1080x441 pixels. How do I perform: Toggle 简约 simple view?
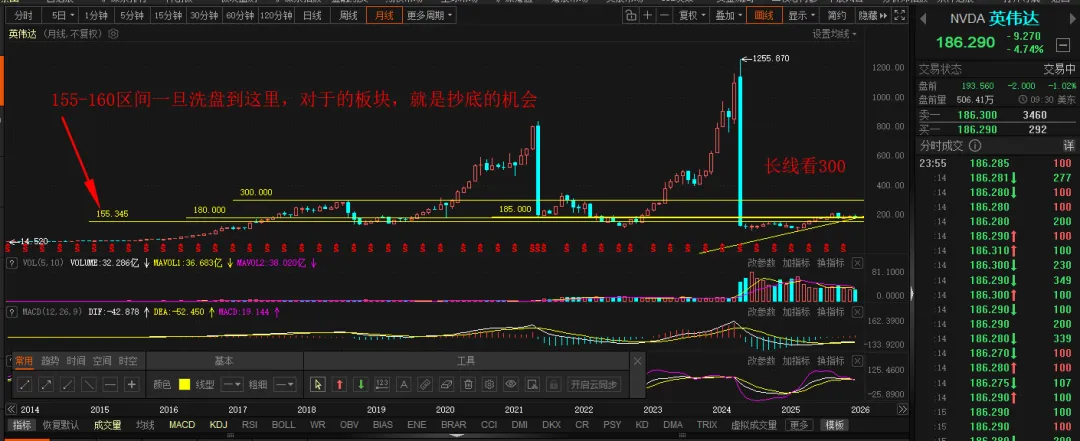click(x=837, y=15)
